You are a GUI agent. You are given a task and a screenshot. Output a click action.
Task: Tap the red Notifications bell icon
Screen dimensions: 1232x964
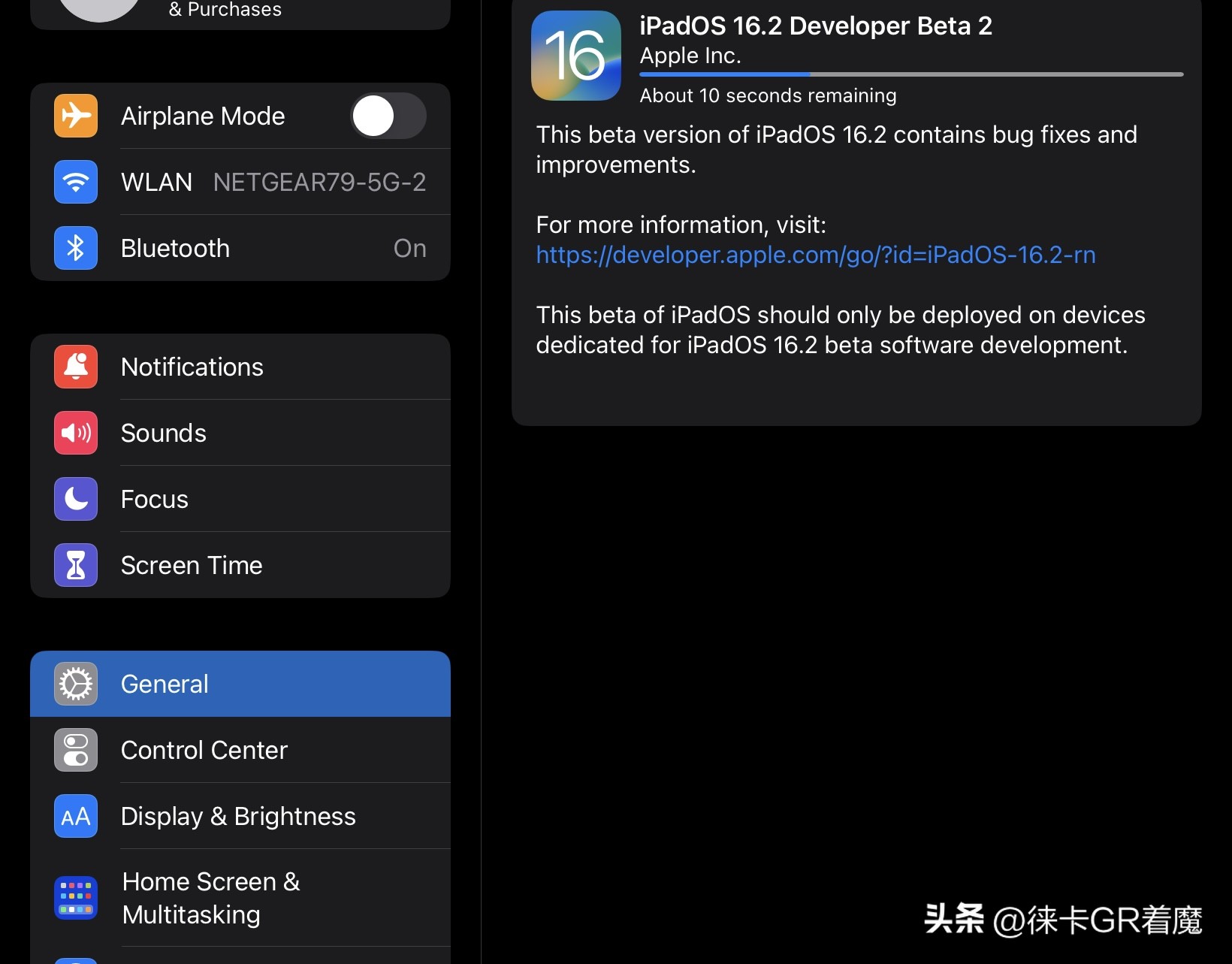point(76,367)
